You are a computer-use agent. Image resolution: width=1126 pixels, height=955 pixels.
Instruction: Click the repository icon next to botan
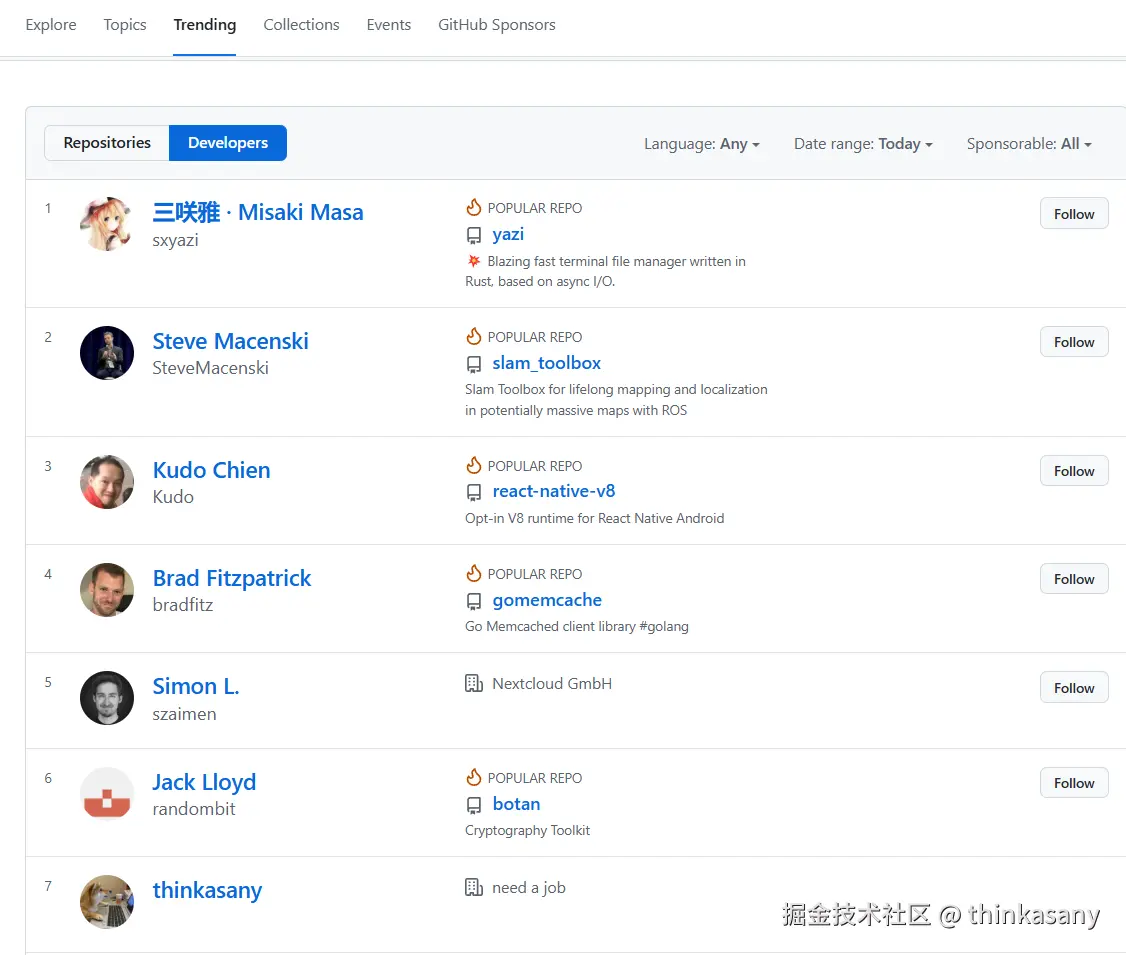point(474,804)
